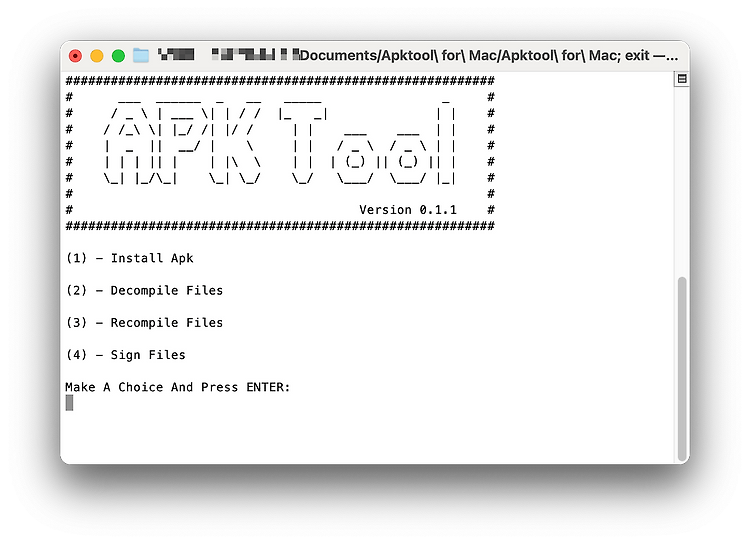Click the "(3) – Recompile Files" line
750x544 pixels.
point(144,322)
